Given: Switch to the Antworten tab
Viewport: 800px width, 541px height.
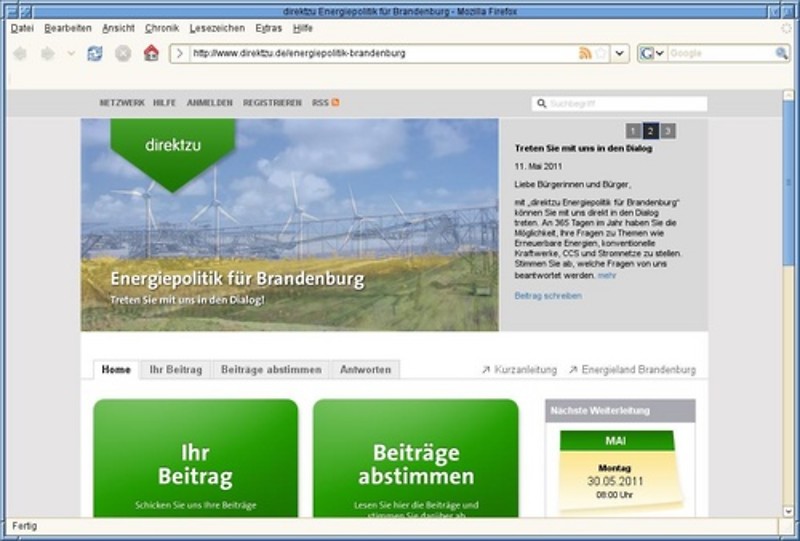Looking at the screenshot, I should click(x=365, y=370).
